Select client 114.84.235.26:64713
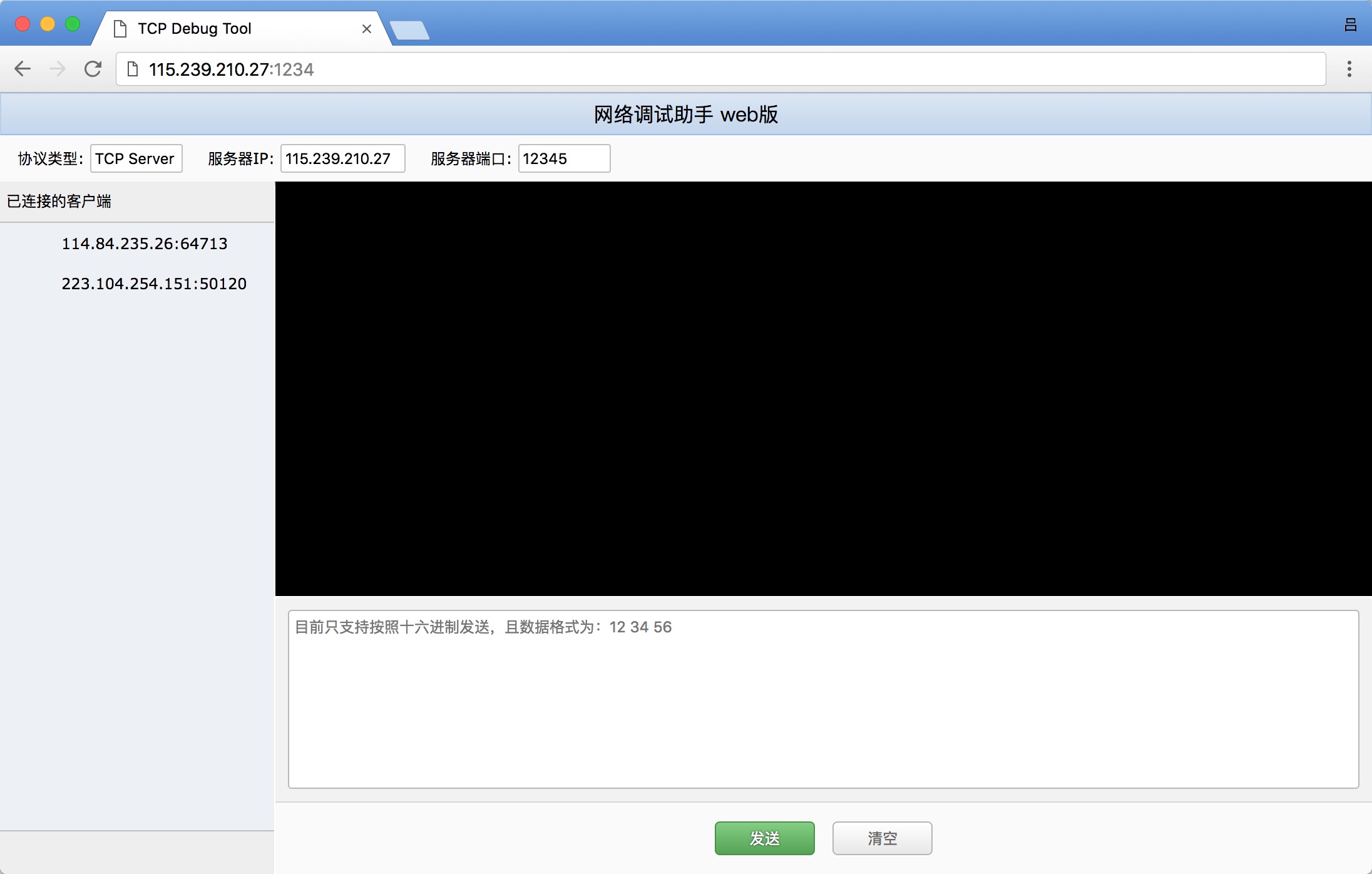Screen dimensions: 1372x874 click(144, 244)
